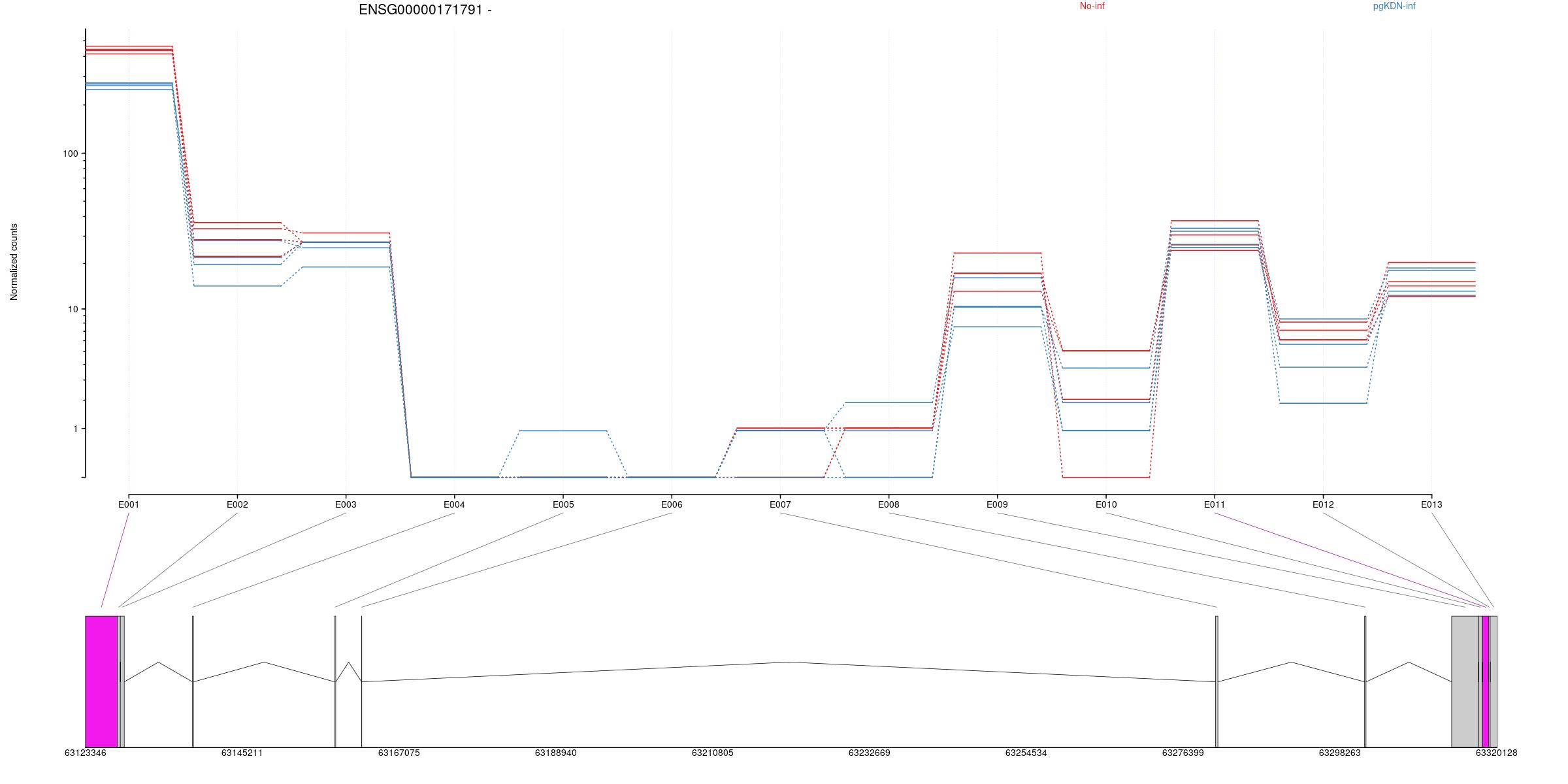Select exon label E006

(x=672, y=504)
